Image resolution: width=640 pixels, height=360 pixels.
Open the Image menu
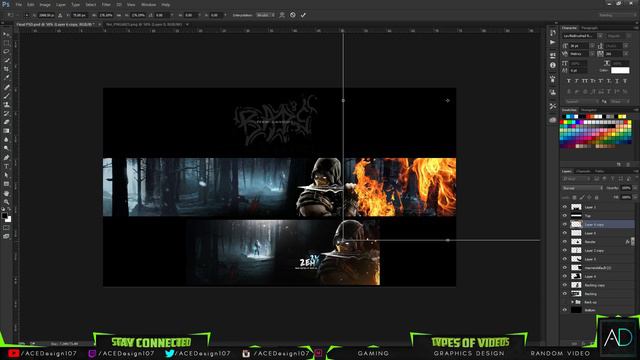point(45,4)
